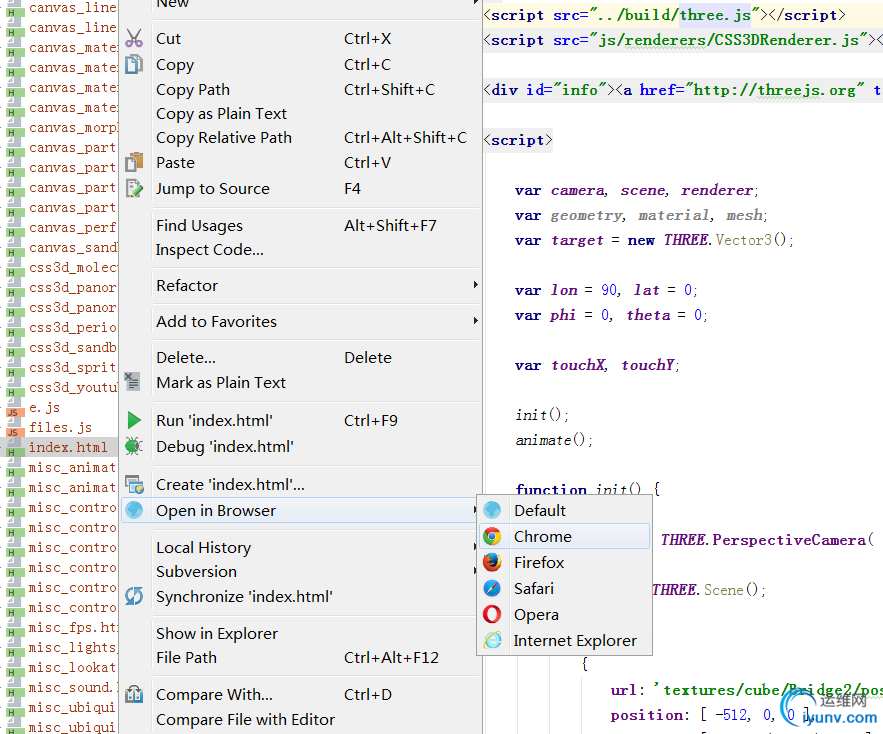The height and width of the screenshot is (734, 883).
Task: Click the Compare With icon
Action: [x=134, y=694]
